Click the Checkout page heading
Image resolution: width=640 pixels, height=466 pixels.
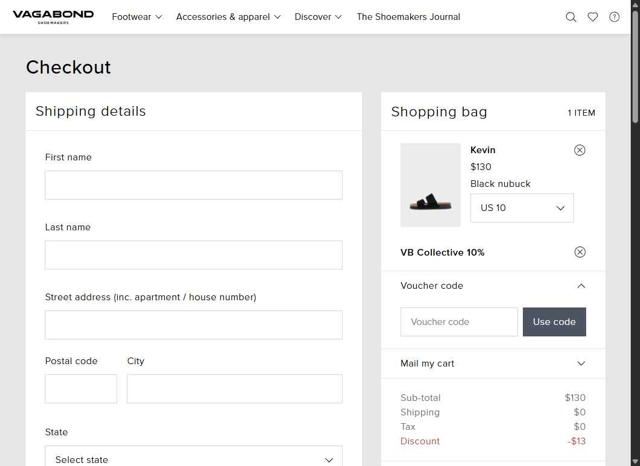pos(68,67)
